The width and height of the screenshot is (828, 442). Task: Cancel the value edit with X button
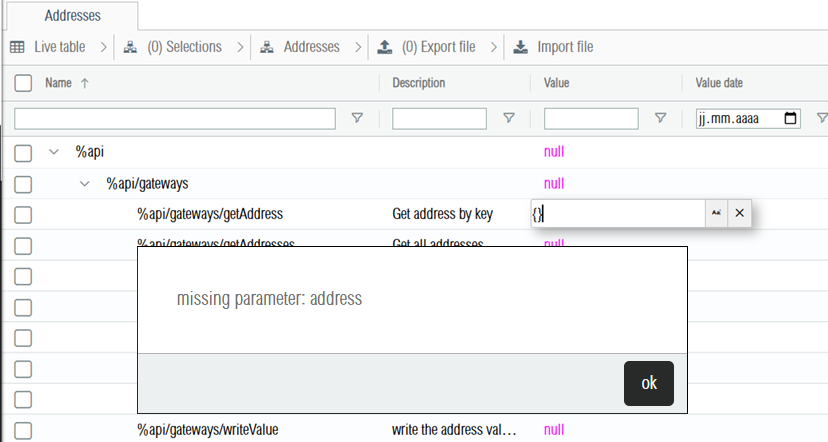point(740,213)
